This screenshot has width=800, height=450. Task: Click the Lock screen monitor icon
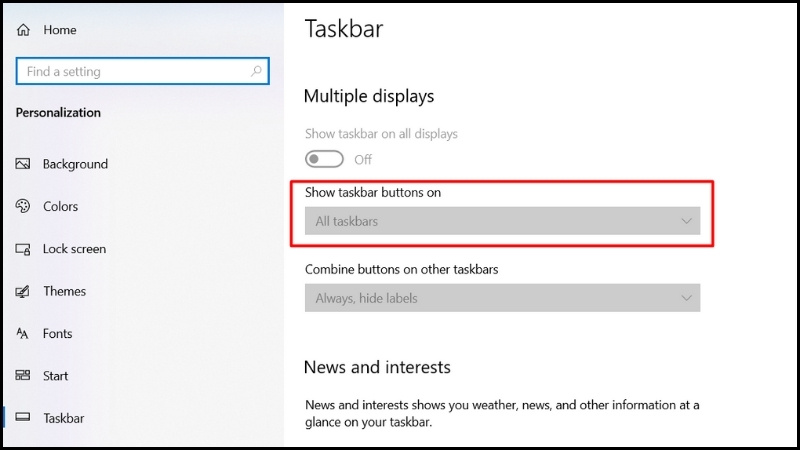point(22,249)
